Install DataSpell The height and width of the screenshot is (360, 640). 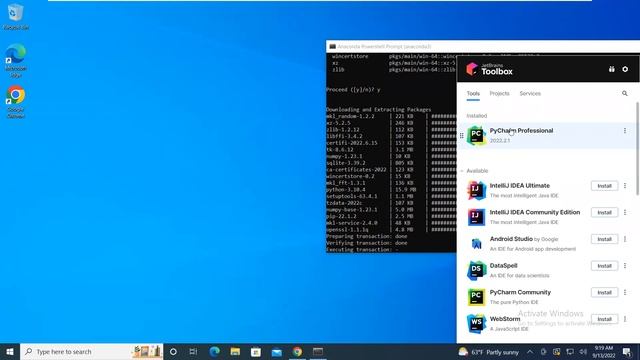pyautogui.click(x=604, y=266)
